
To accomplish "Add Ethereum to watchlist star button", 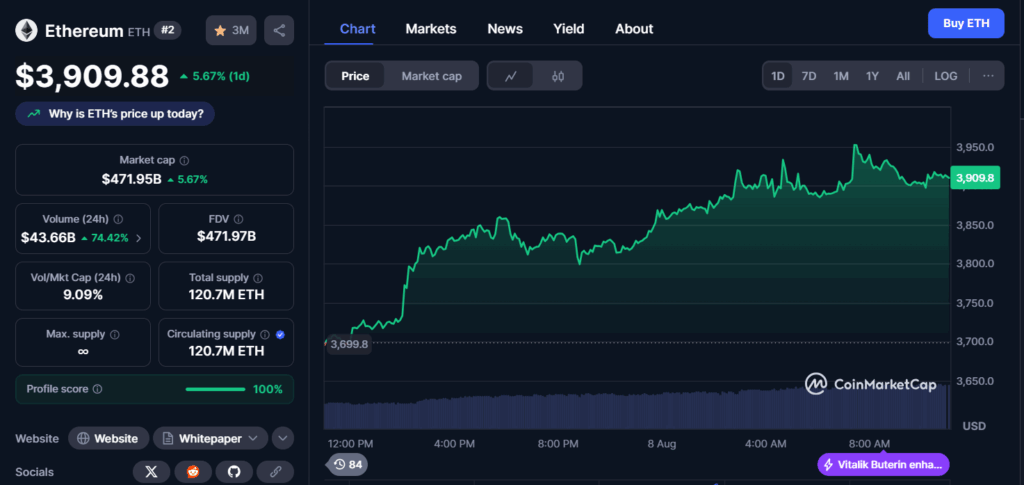I will tap(231, 30).
